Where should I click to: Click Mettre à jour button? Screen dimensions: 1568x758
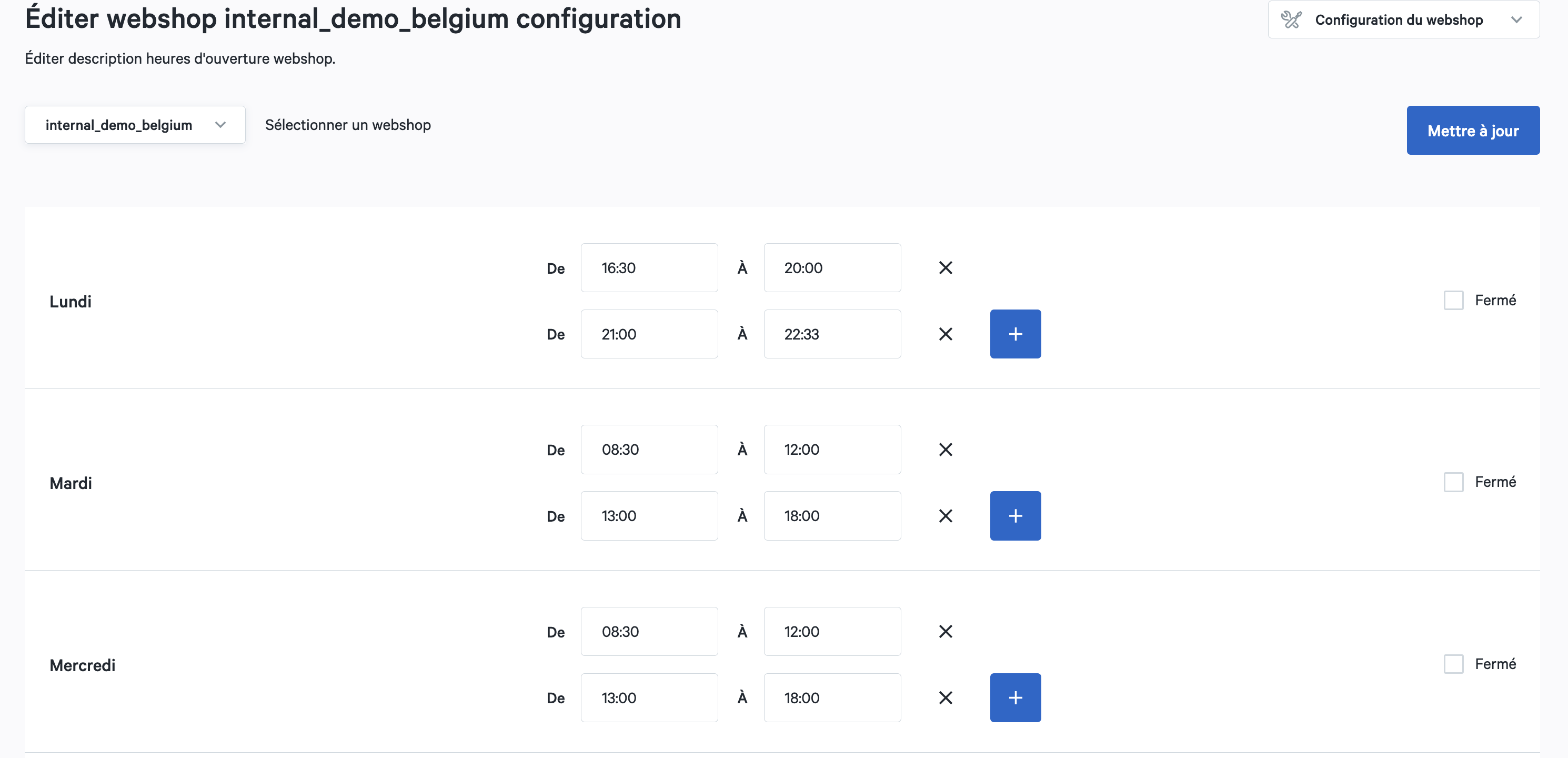tap(1473, 131)
